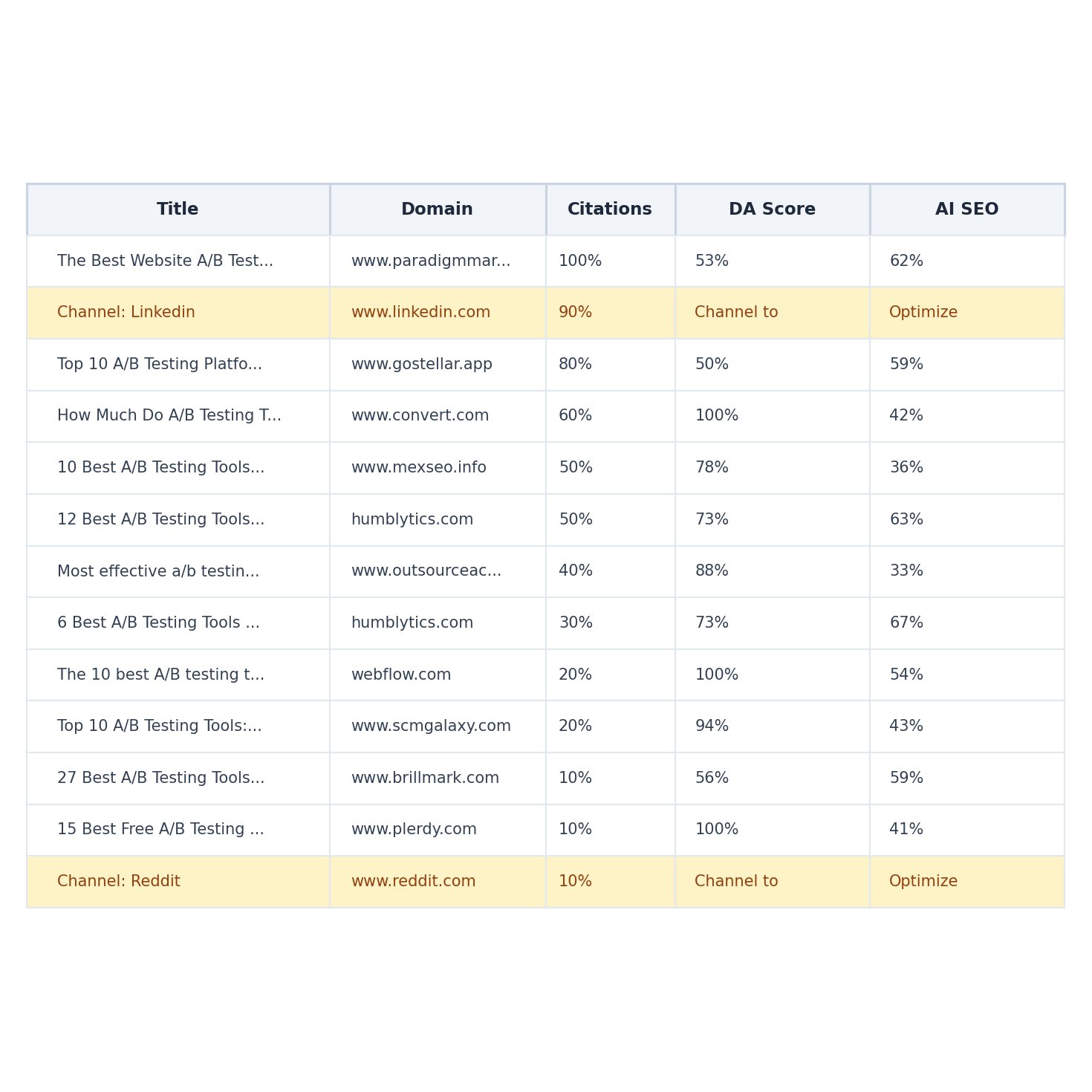Select the Channel: Linkedin row title
1092x1092 pixels.
coord(126,313)
